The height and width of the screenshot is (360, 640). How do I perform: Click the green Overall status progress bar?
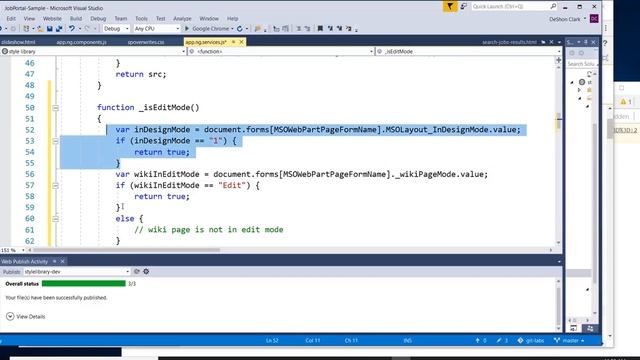[84, 283]
